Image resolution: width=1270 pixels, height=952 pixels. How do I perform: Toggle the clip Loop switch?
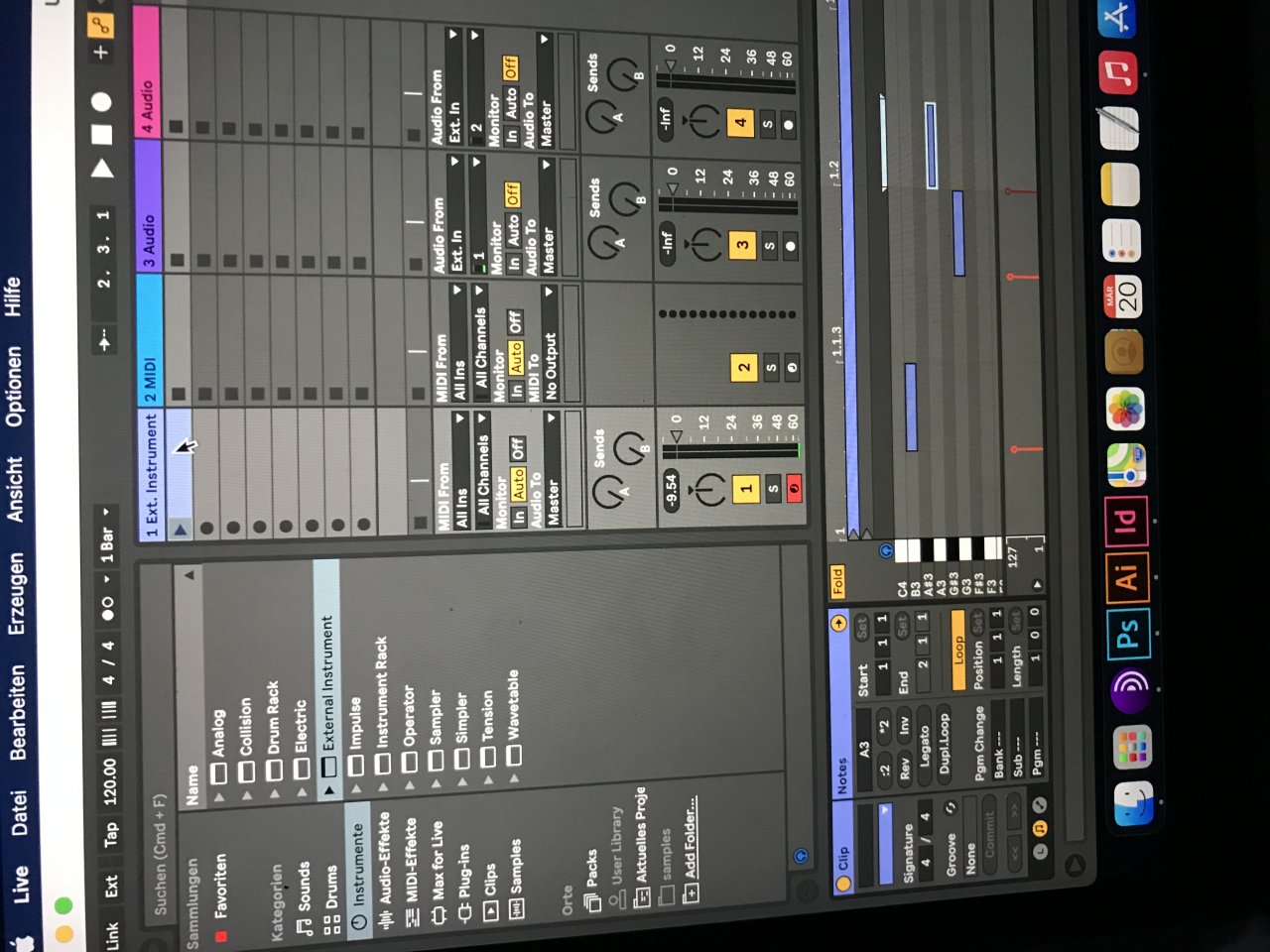(x=958, y=651)
